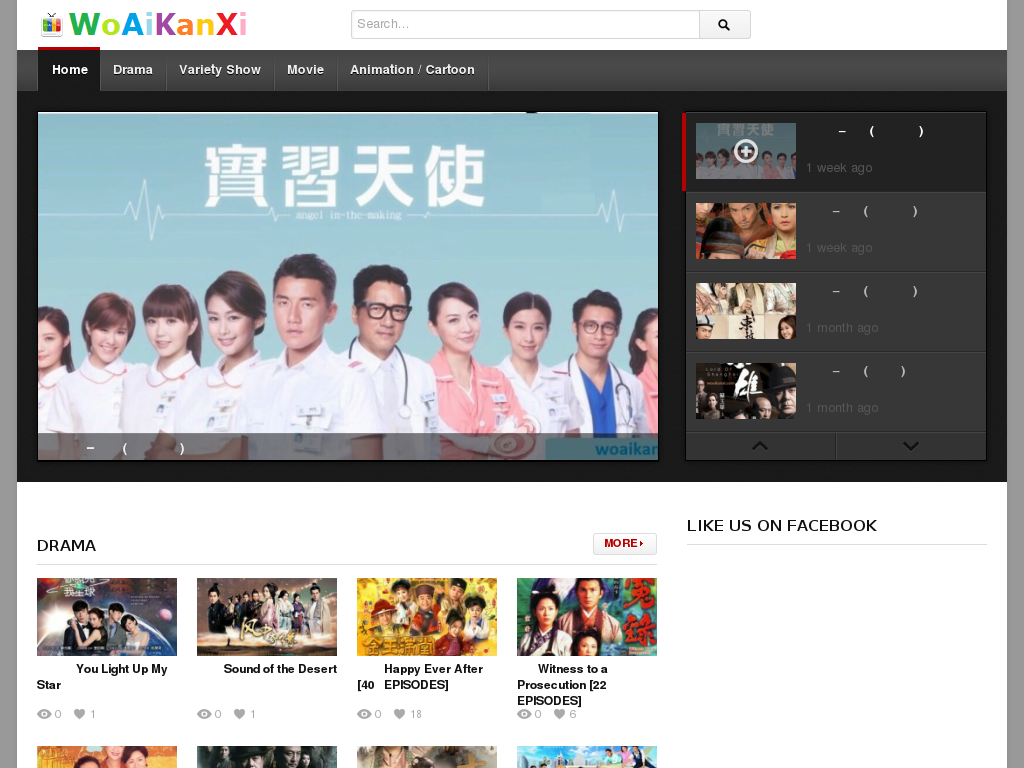Click the DRAMA section heading
This screenshot has height=768, width=1024.
tap(67, 546)
